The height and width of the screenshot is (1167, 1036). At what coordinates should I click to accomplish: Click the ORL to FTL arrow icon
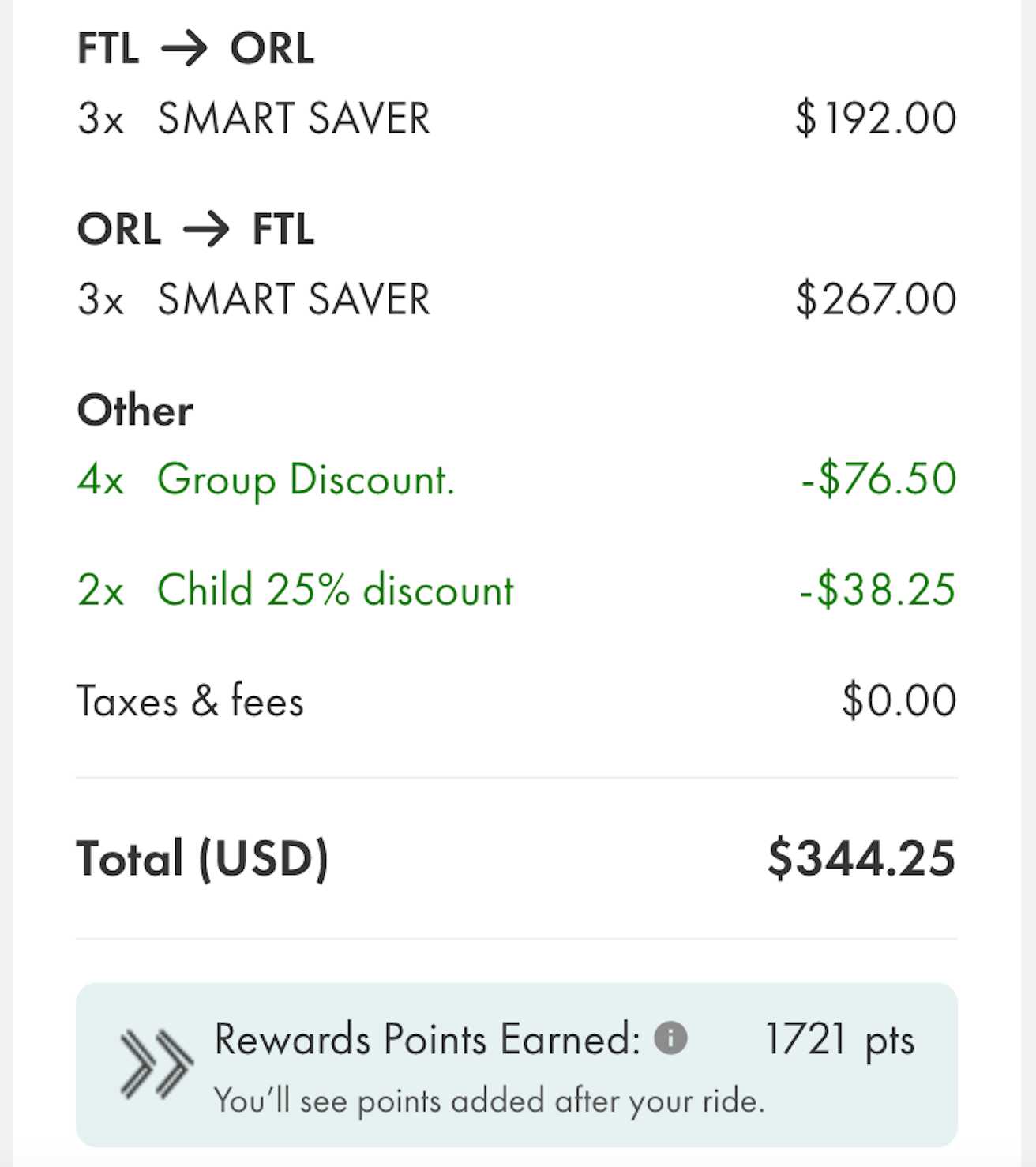[x=206, y=230]
